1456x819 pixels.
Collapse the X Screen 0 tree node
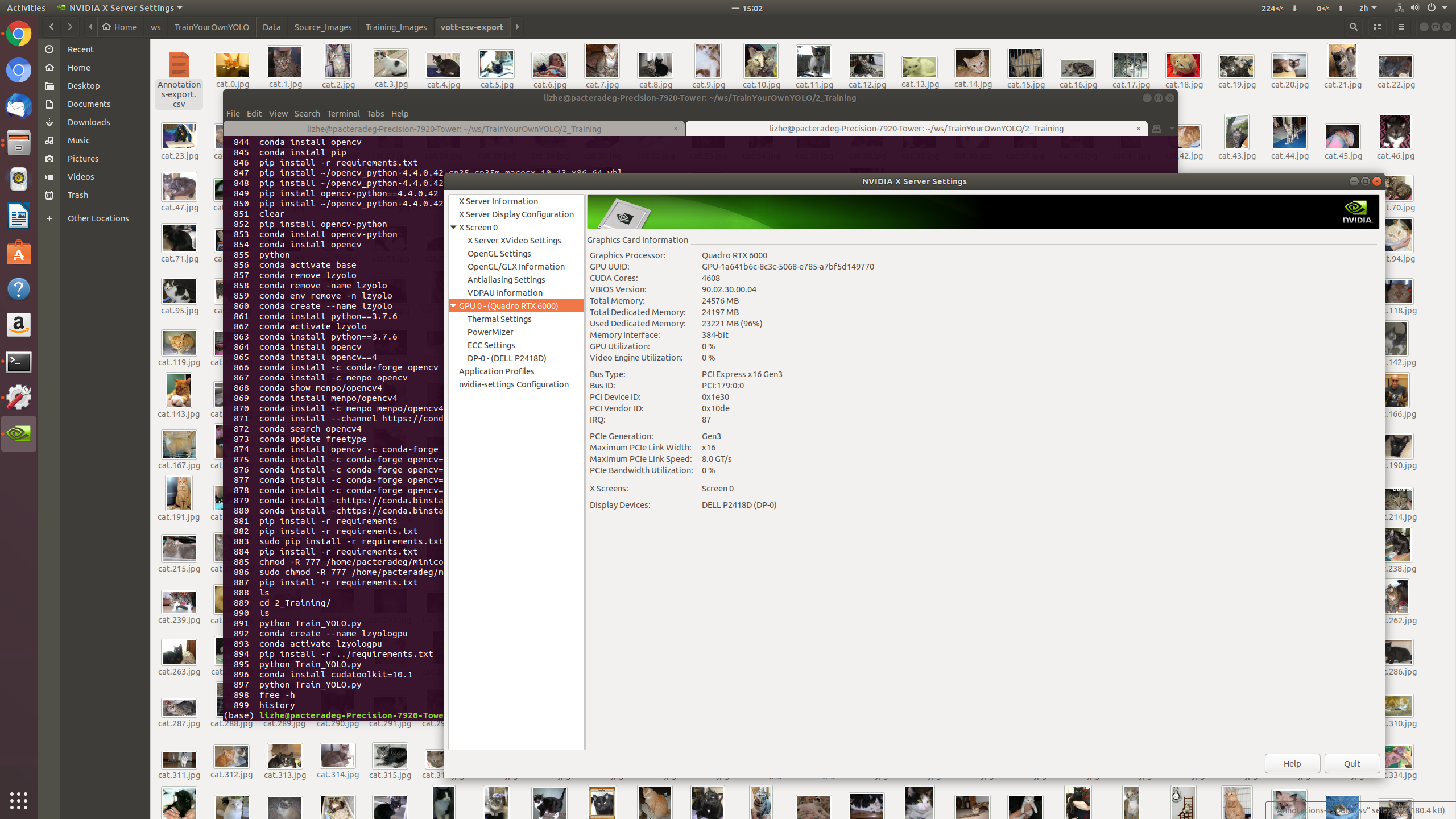coord(453,227)
